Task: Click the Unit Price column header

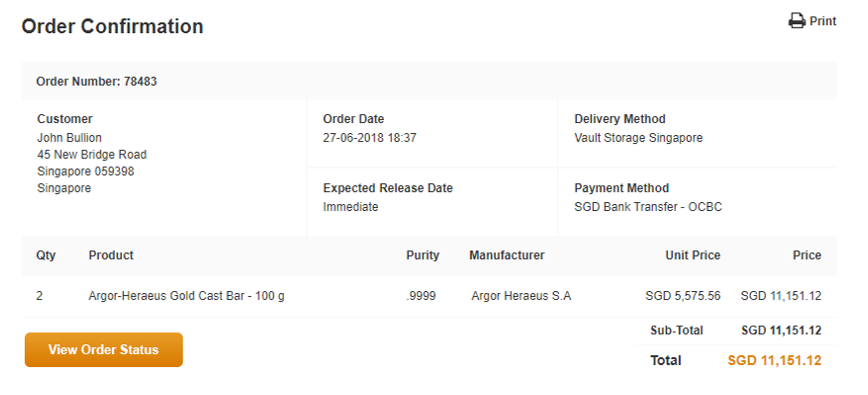Action: tap(693, 255)
